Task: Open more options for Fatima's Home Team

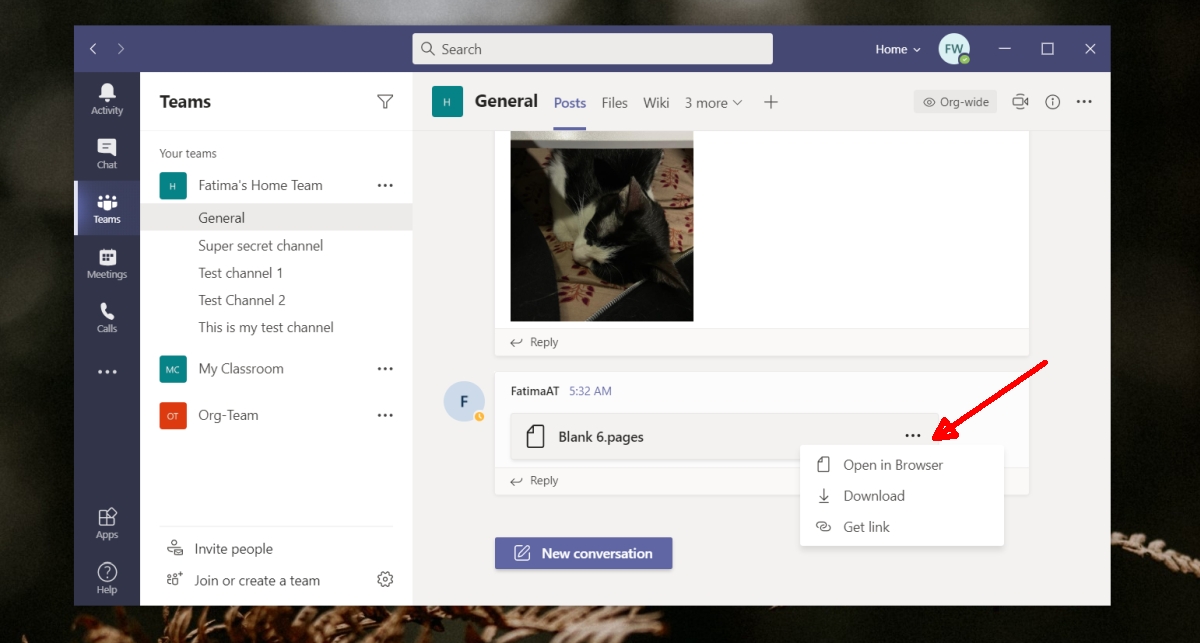Action: 385,185
